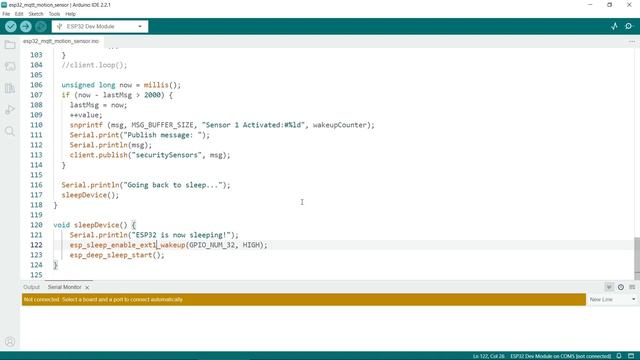
Task: Start the Debug button in toolbar
Action: click(x=40, y=27)
